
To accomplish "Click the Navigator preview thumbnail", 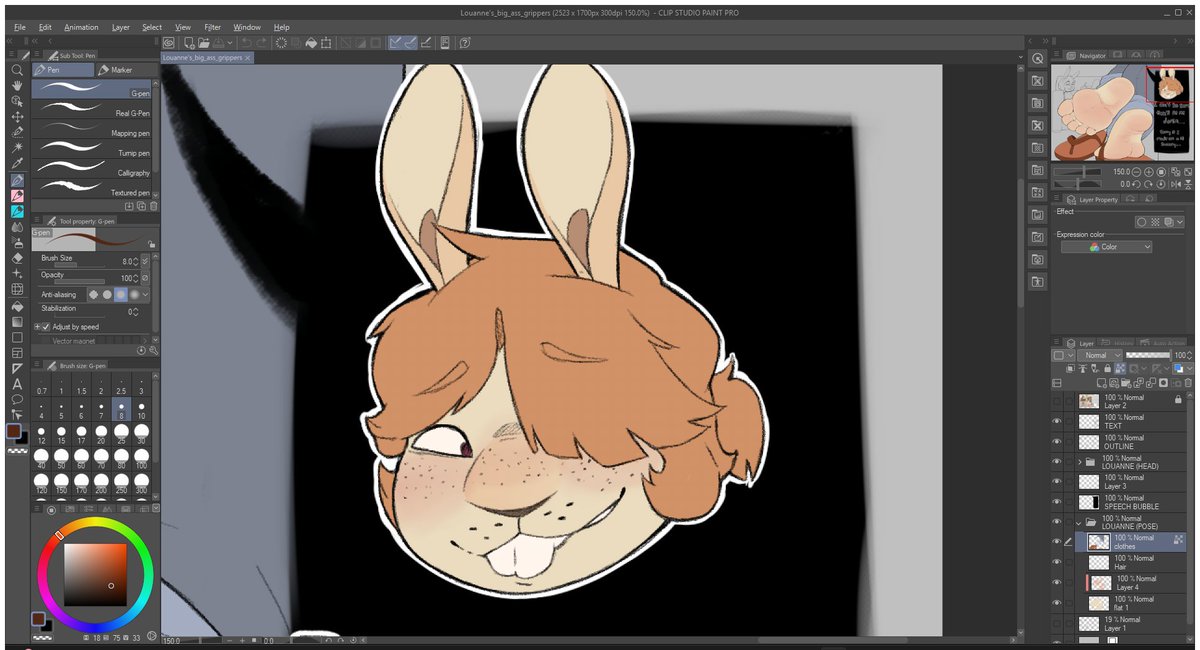I will [1123, 112].
